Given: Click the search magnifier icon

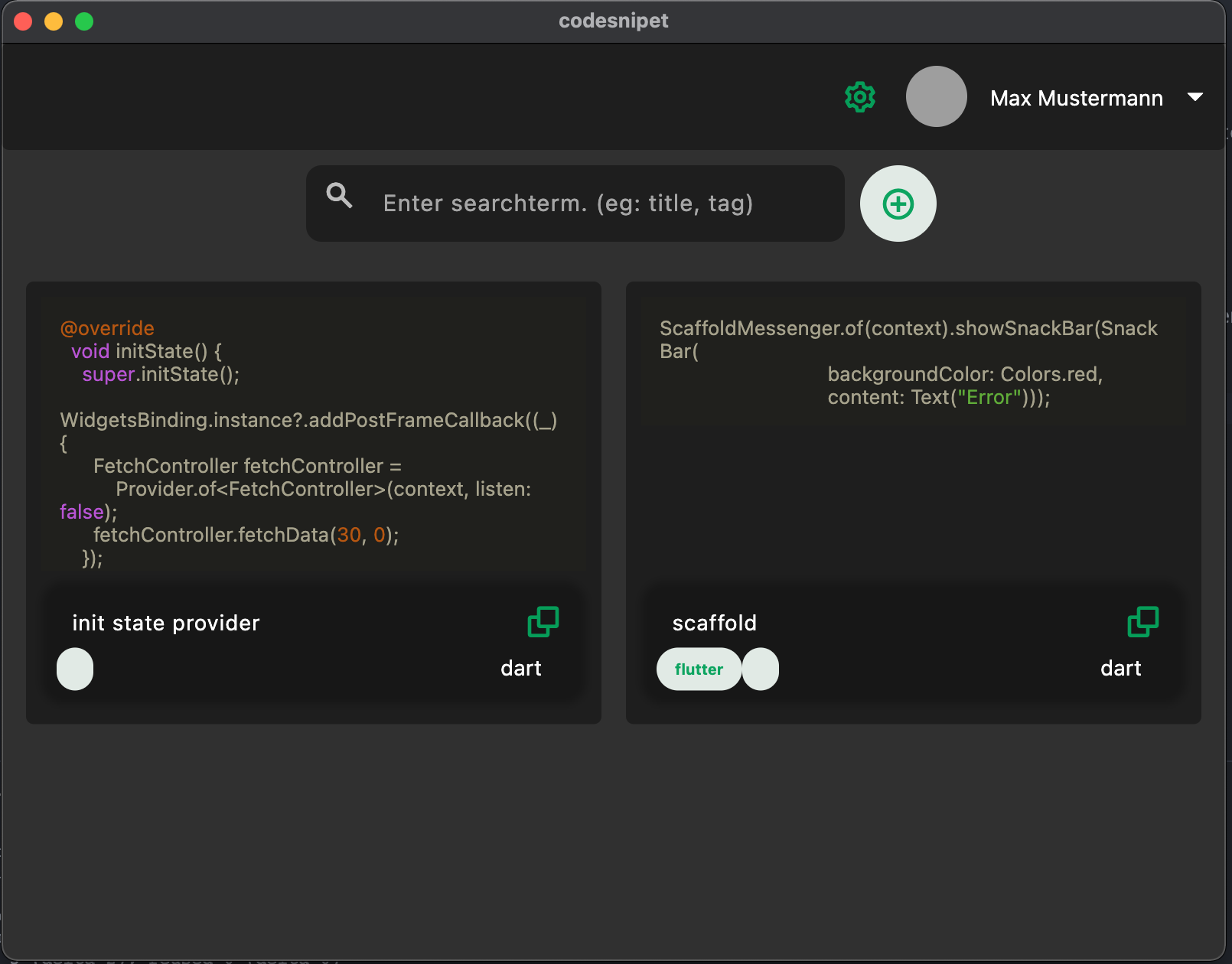Looking at the screenshot, I should pyautogui.click(x=339, y=197).
